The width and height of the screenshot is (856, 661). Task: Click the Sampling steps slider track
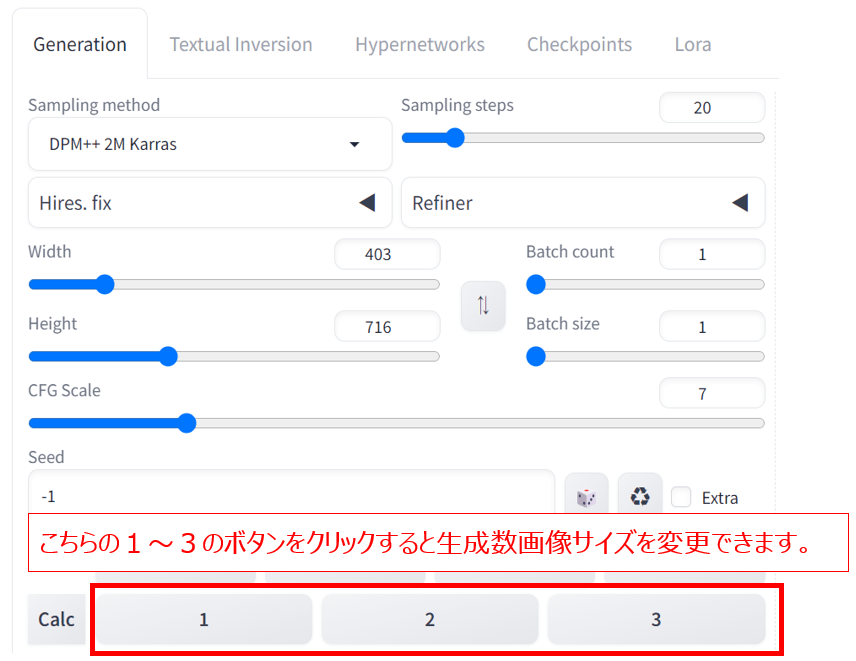583,138
